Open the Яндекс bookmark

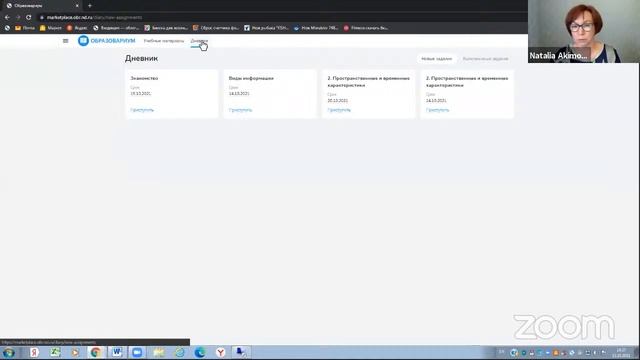[x=77, y=28]
